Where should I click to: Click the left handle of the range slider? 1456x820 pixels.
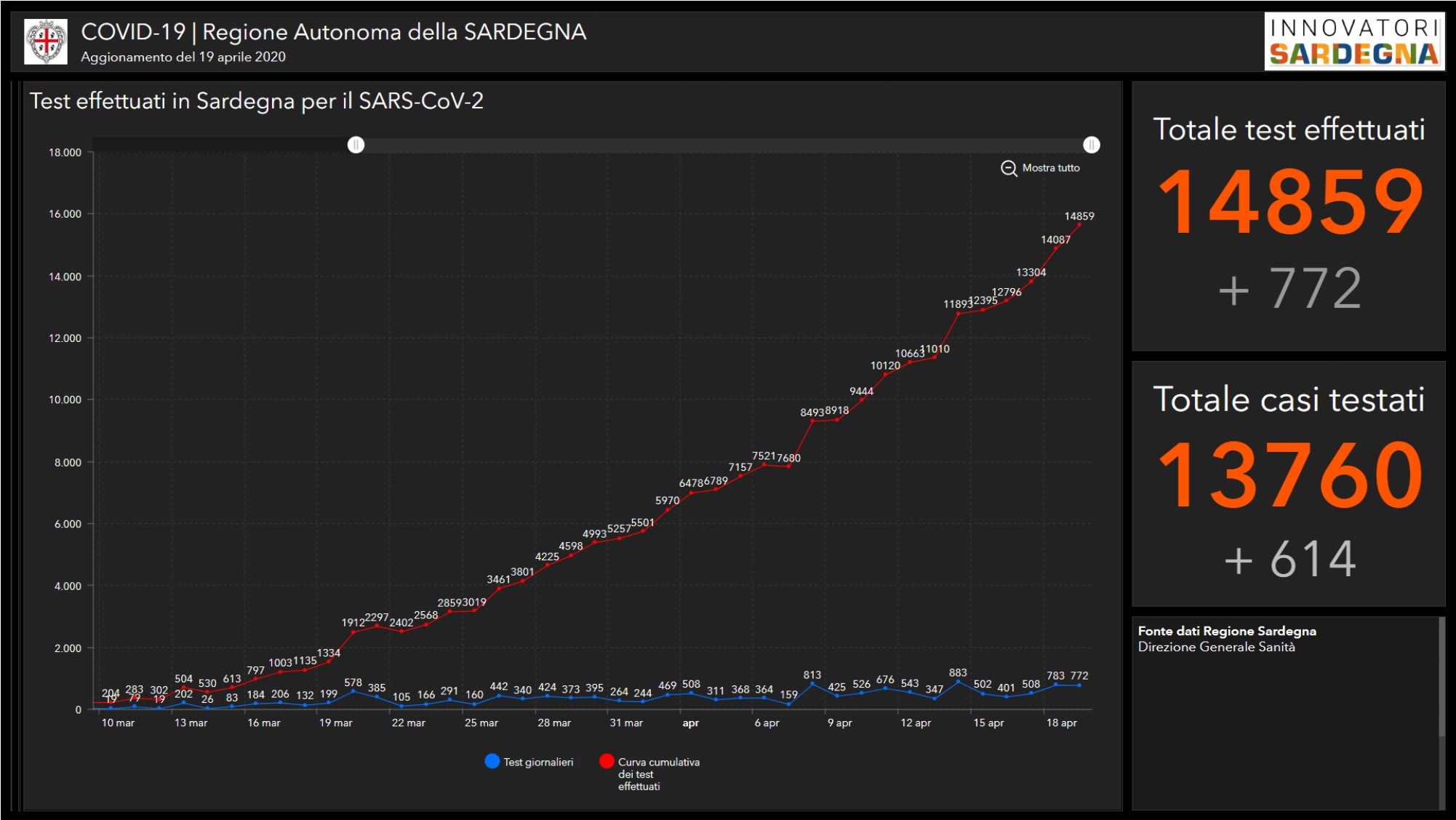[x=356, y=145]
